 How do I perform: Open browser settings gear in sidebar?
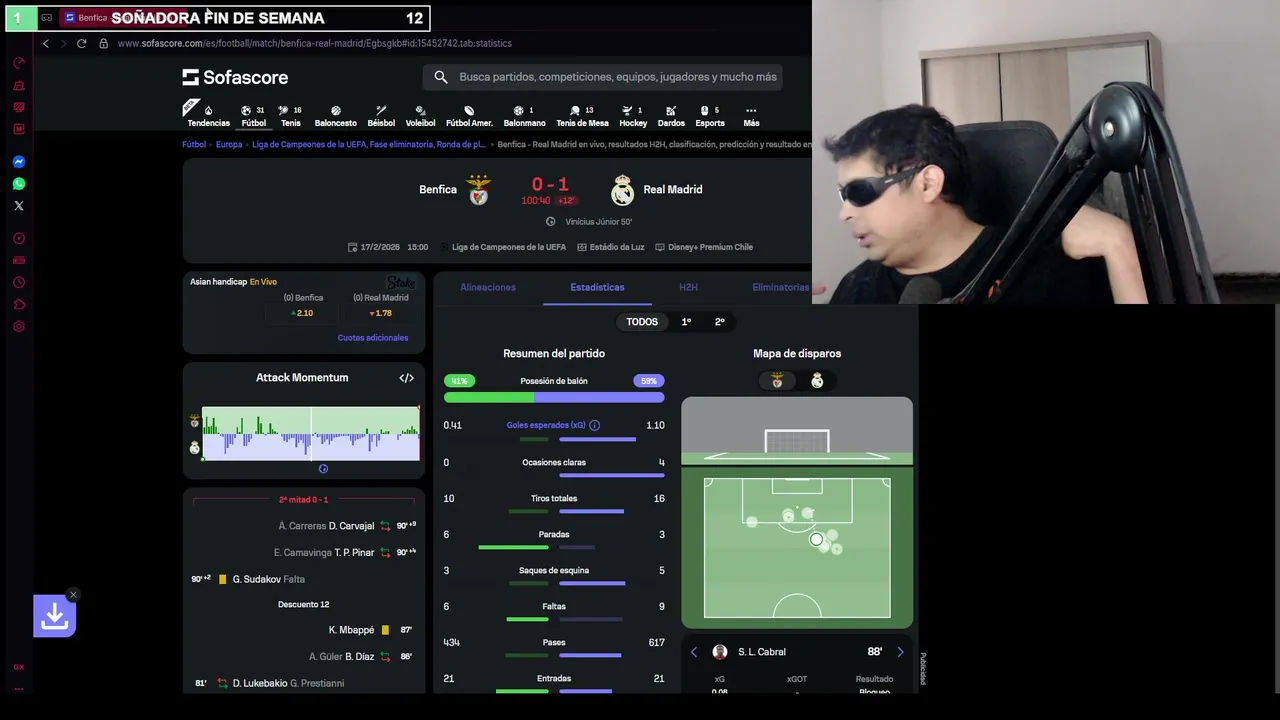[x=18, y=326]
